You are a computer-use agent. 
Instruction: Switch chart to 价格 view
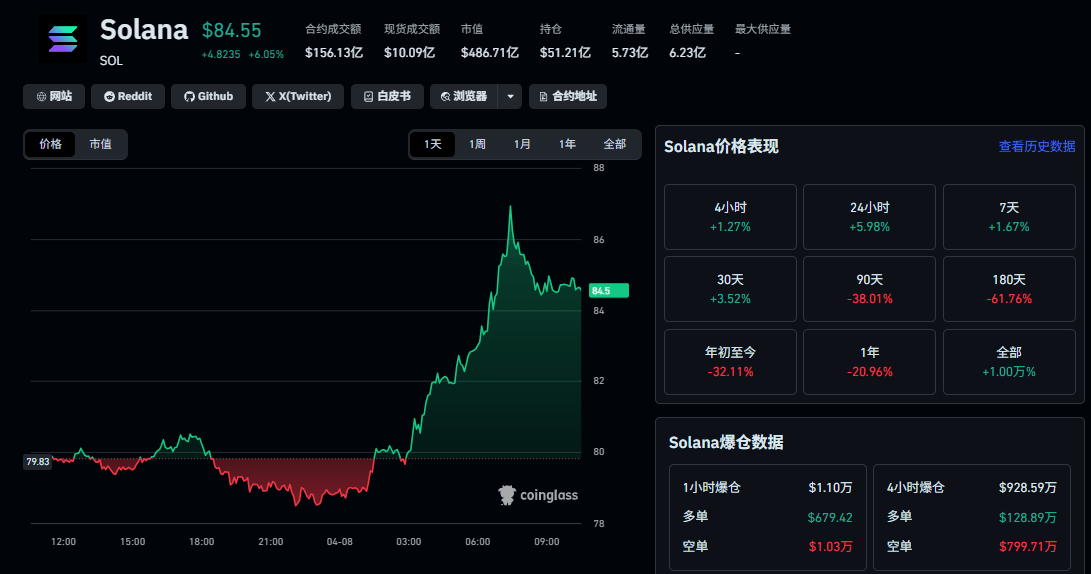point(51,144)
